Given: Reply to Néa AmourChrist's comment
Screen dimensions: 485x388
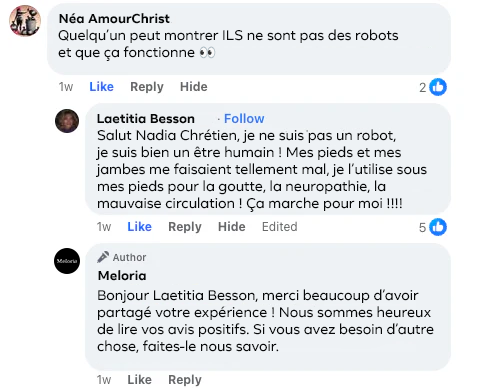Looking at the screenshot, I should [x=147, y=87].
